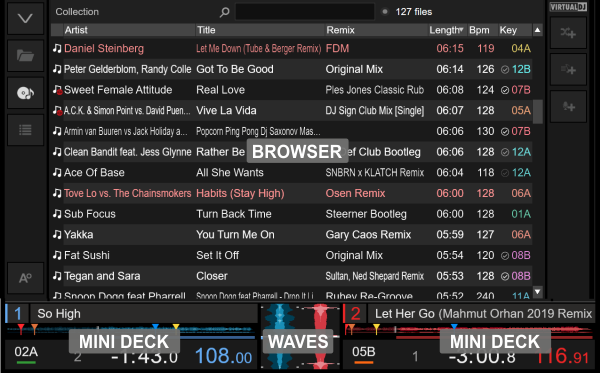Toggle key check mark on Got To Be Good
This screenshot has height=373, width=600.
(505, 70)
